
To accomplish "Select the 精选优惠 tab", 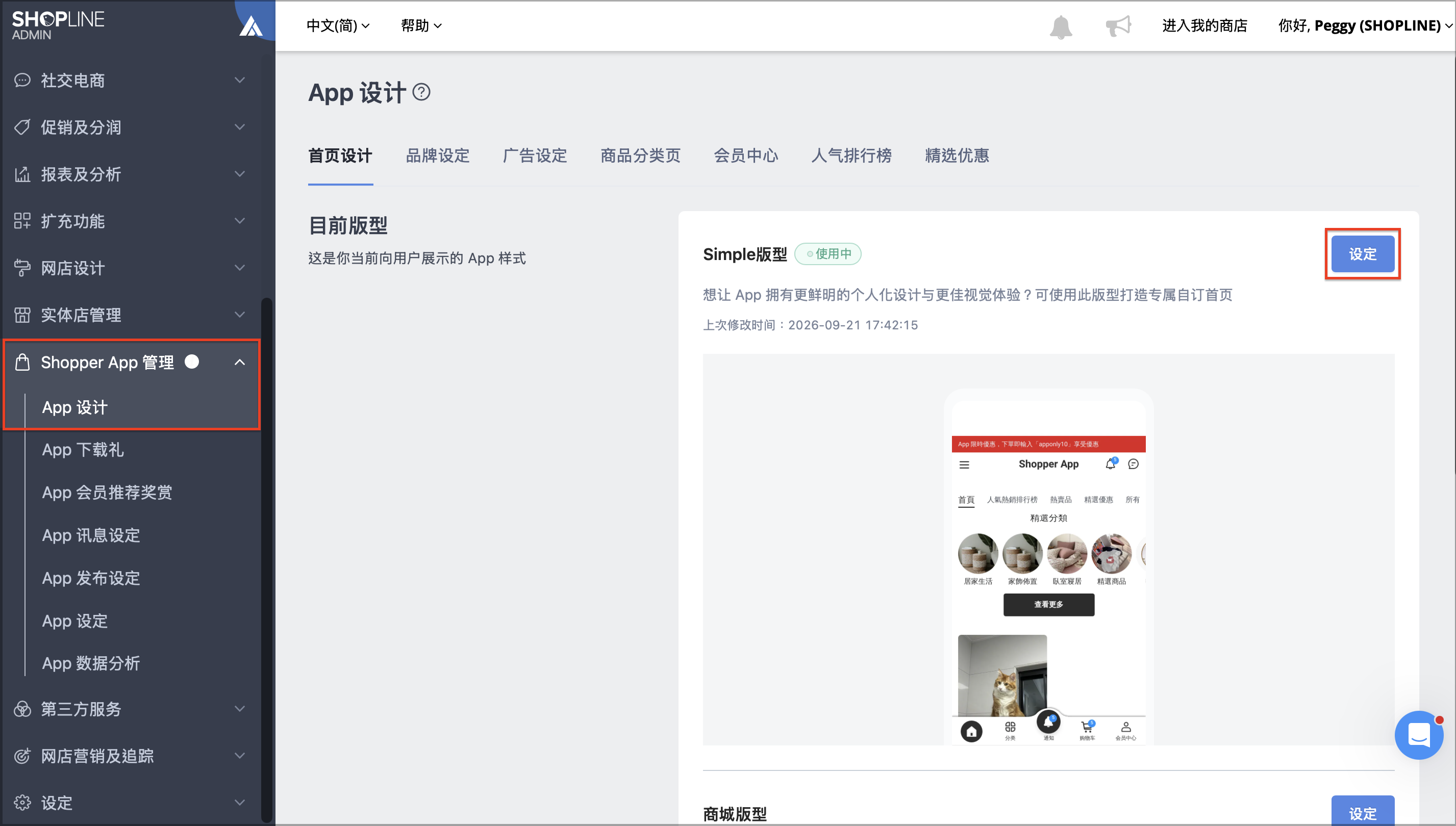I will [957, 156].
